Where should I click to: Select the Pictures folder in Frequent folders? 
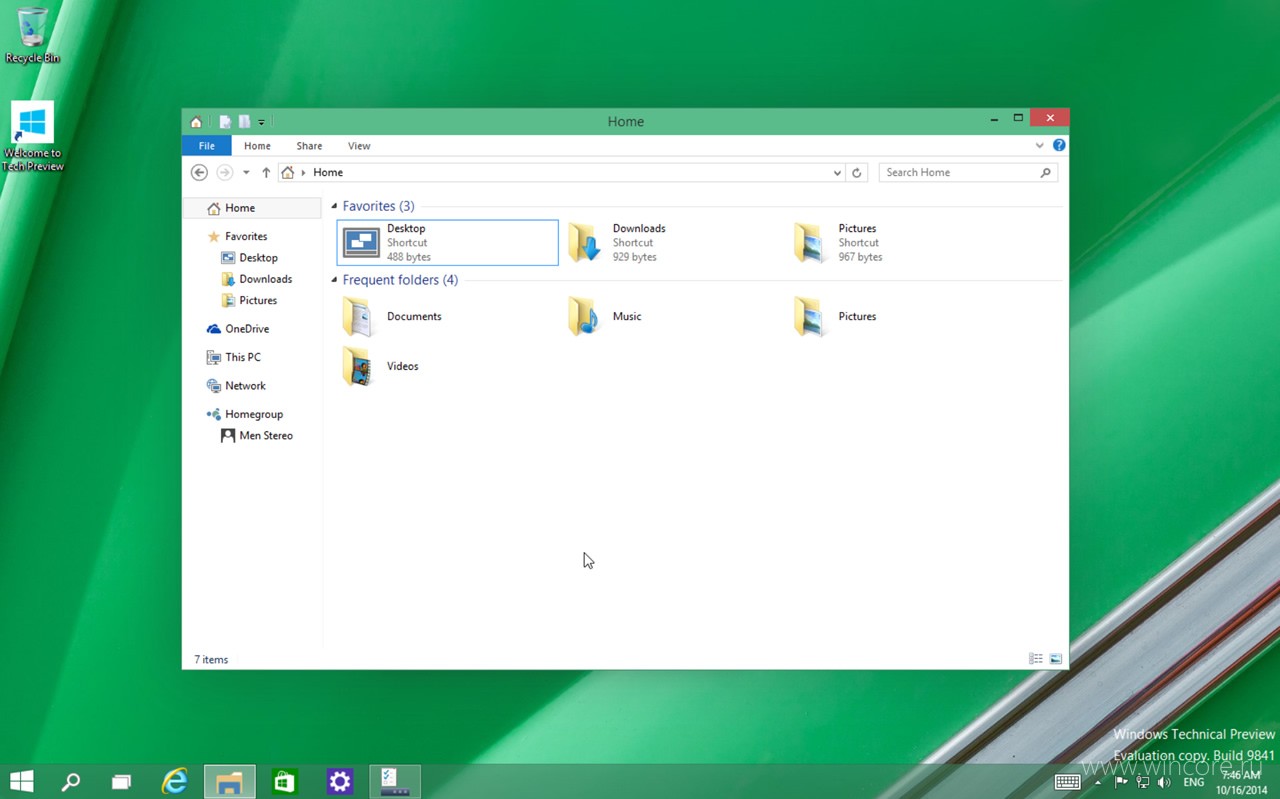(811, 316)
